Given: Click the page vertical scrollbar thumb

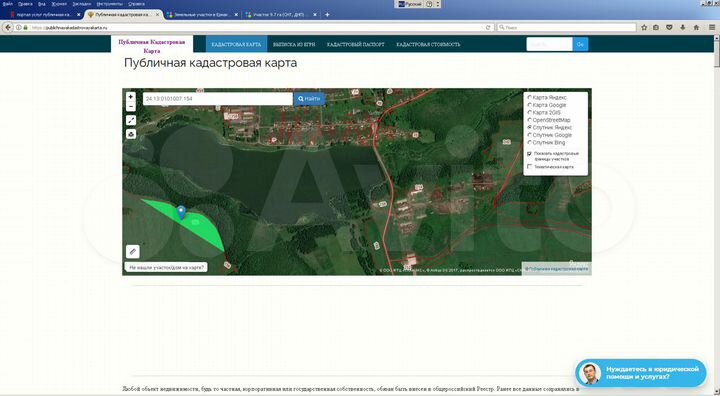Looking at the screenshot, I should point(716,55).
